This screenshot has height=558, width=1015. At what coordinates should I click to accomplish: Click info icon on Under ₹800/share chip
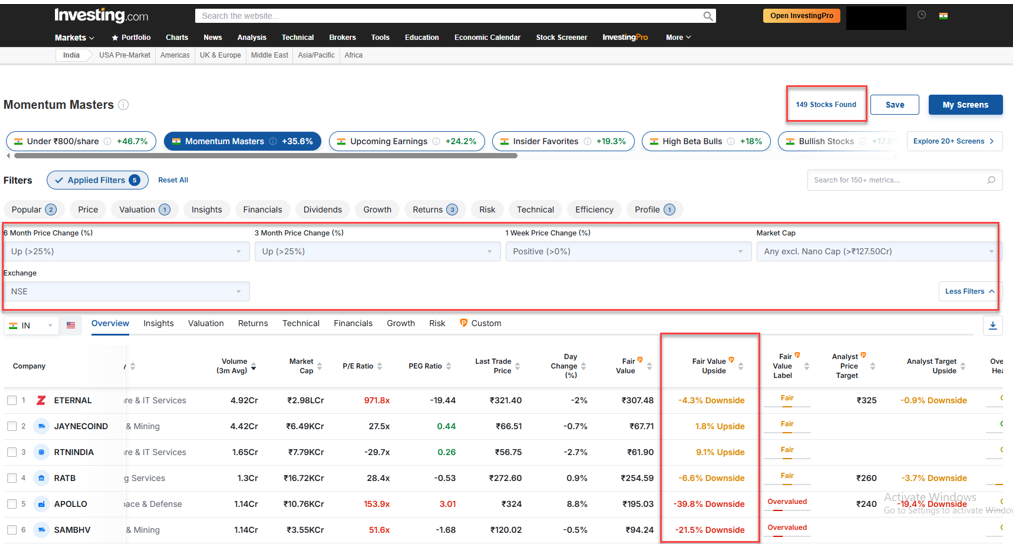click(x=107, y=141)
